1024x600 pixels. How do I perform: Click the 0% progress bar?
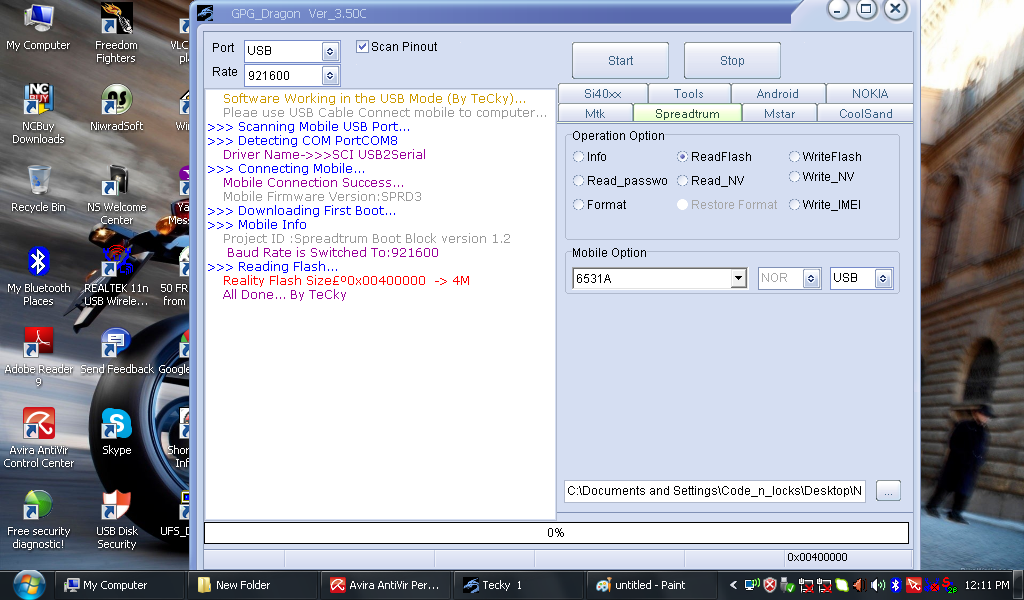click(556, 533)
